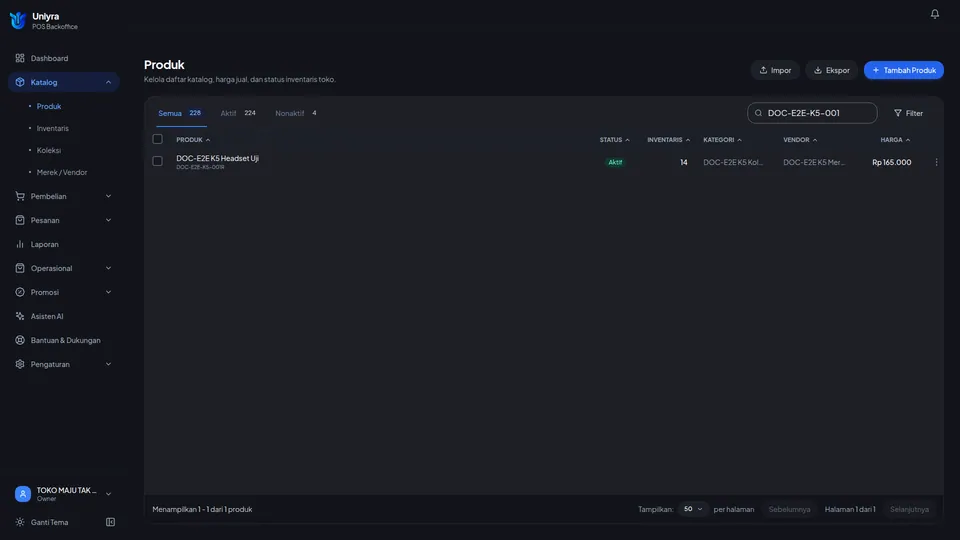Sort by Inventaris column header

click(669, 140)
